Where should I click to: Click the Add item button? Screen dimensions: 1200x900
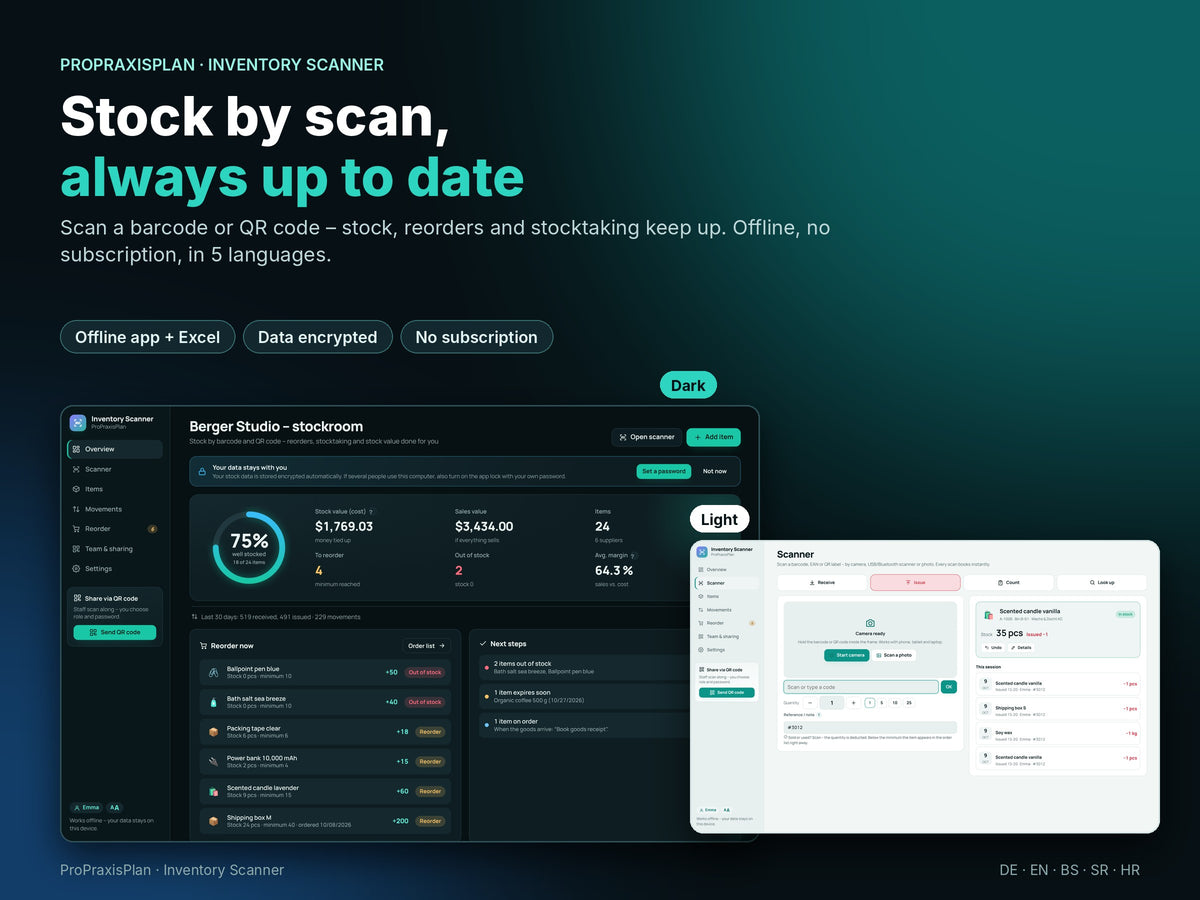714,437
